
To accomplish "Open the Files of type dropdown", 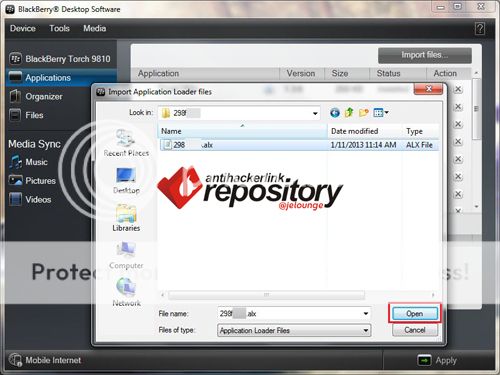I will [x=294, y=330].
